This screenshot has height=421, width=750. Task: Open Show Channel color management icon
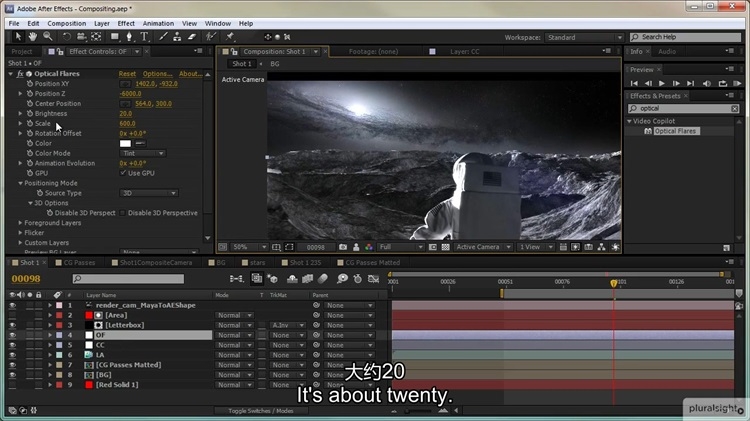tap(369, 247)
